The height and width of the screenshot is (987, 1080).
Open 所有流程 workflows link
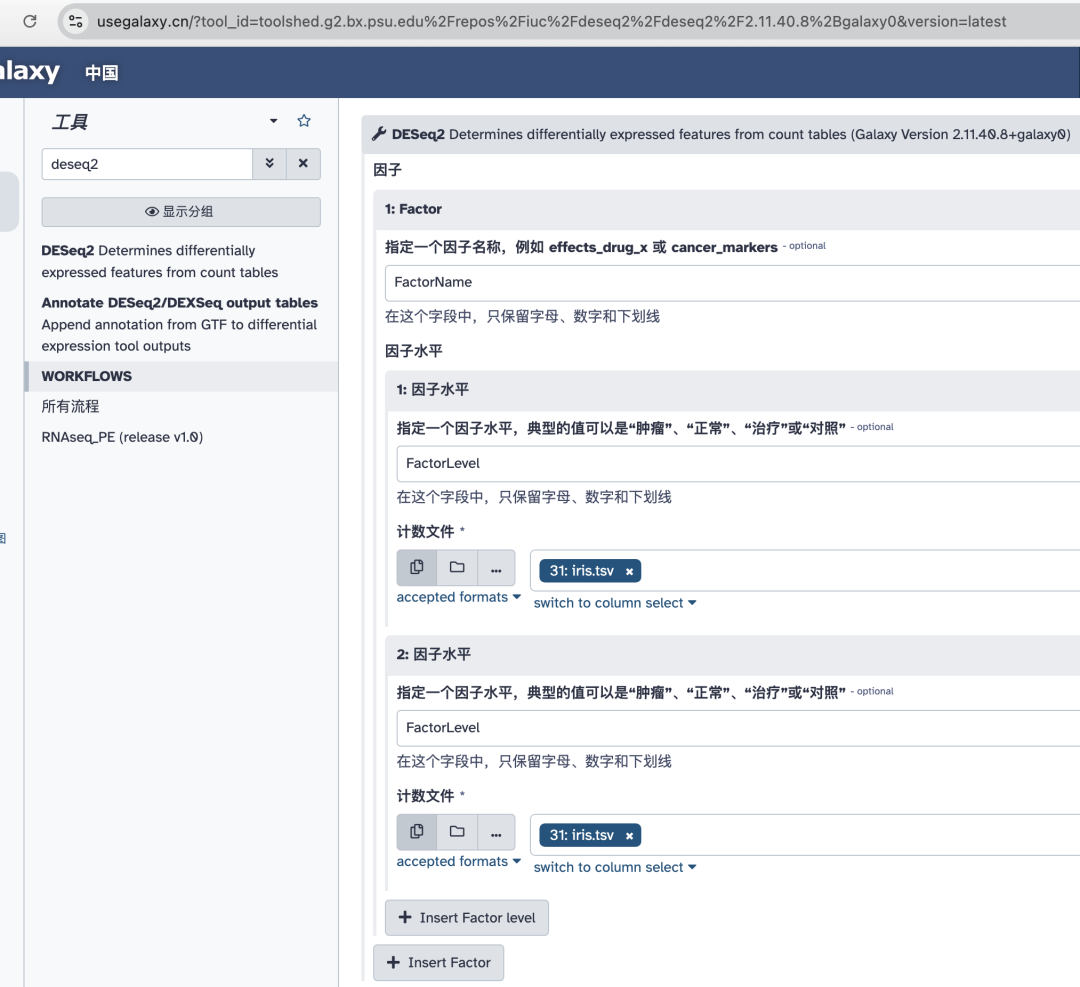(x=70, y=406)
